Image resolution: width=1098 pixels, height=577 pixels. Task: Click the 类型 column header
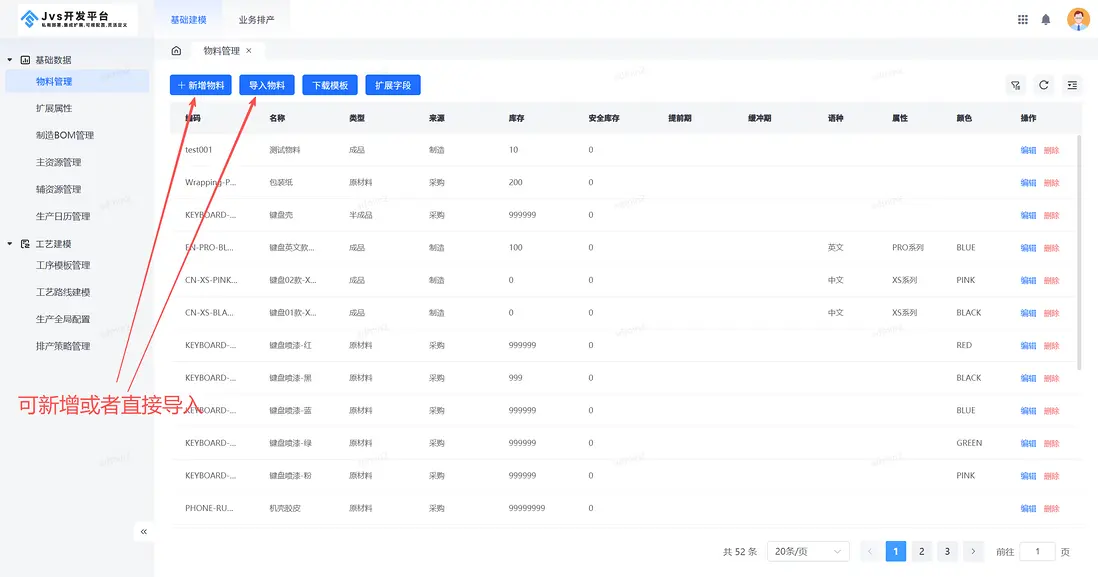click(356, 118)
